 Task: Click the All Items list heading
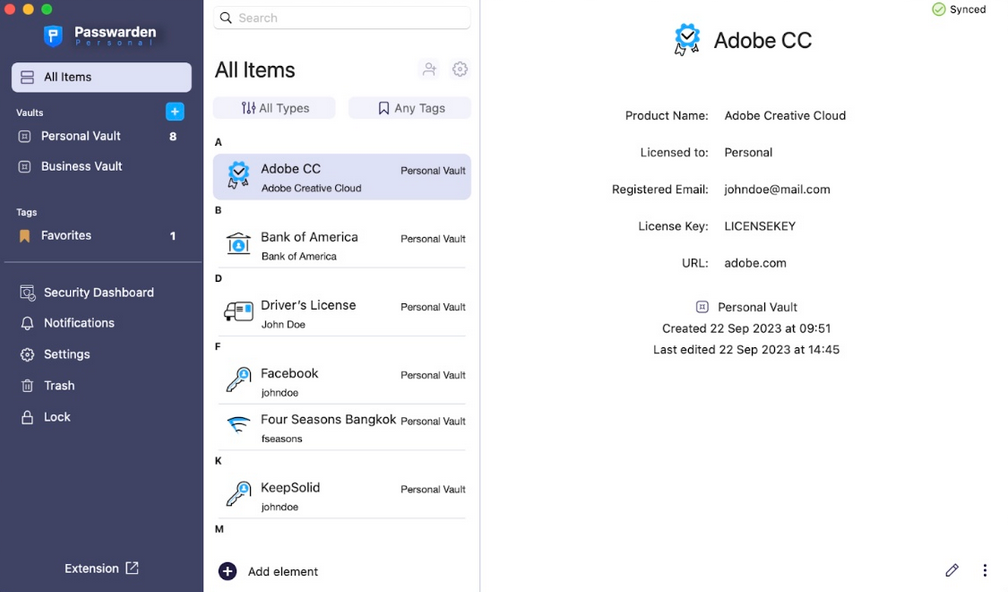click(x=255, y=70)
